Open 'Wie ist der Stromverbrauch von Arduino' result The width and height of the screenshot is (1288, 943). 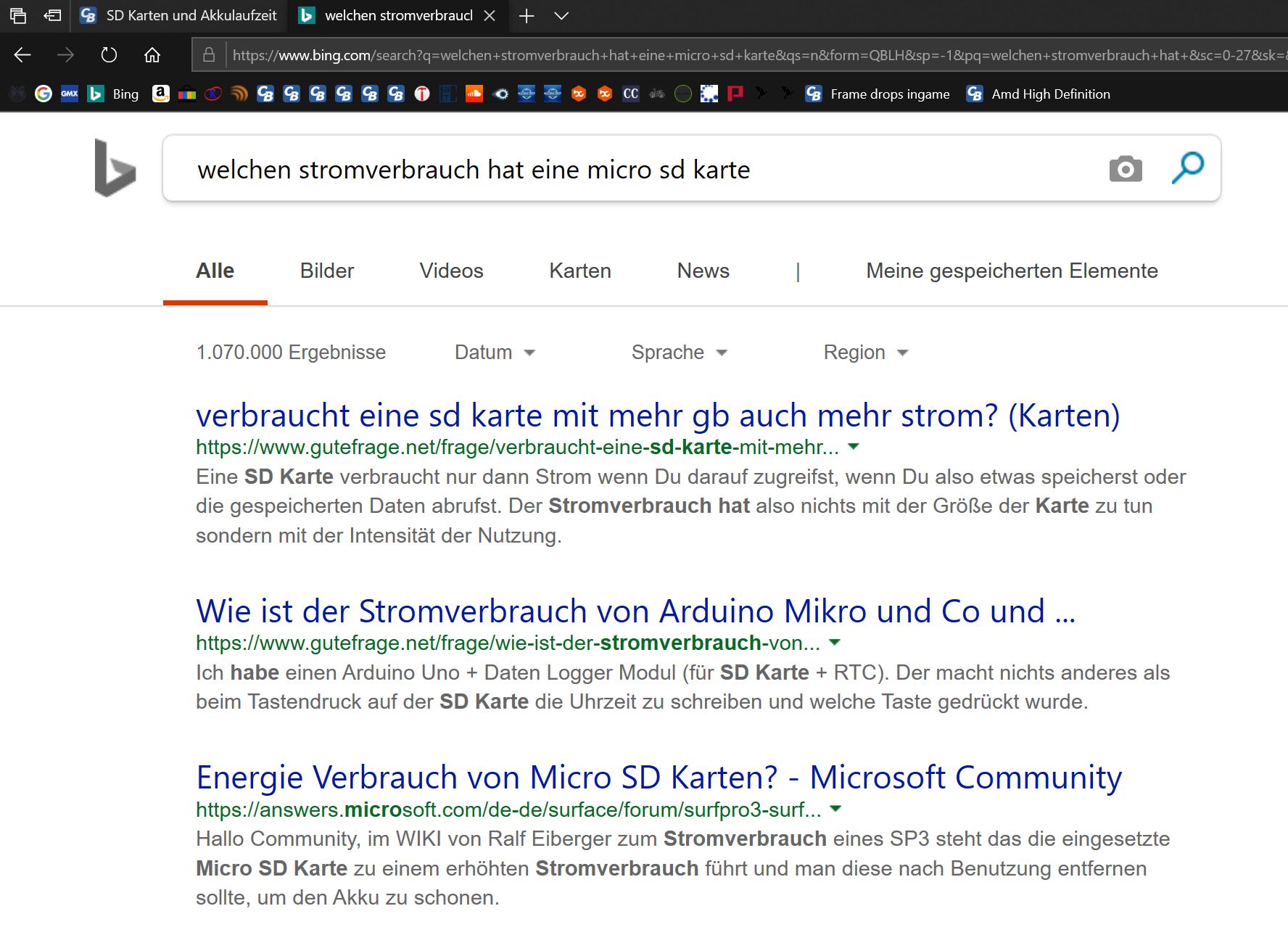(x=635, y=611)
